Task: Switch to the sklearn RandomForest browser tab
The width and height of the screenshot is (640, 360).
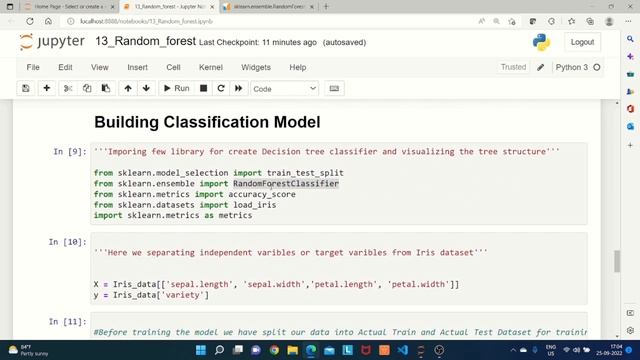Action: (x=269, y=7)
